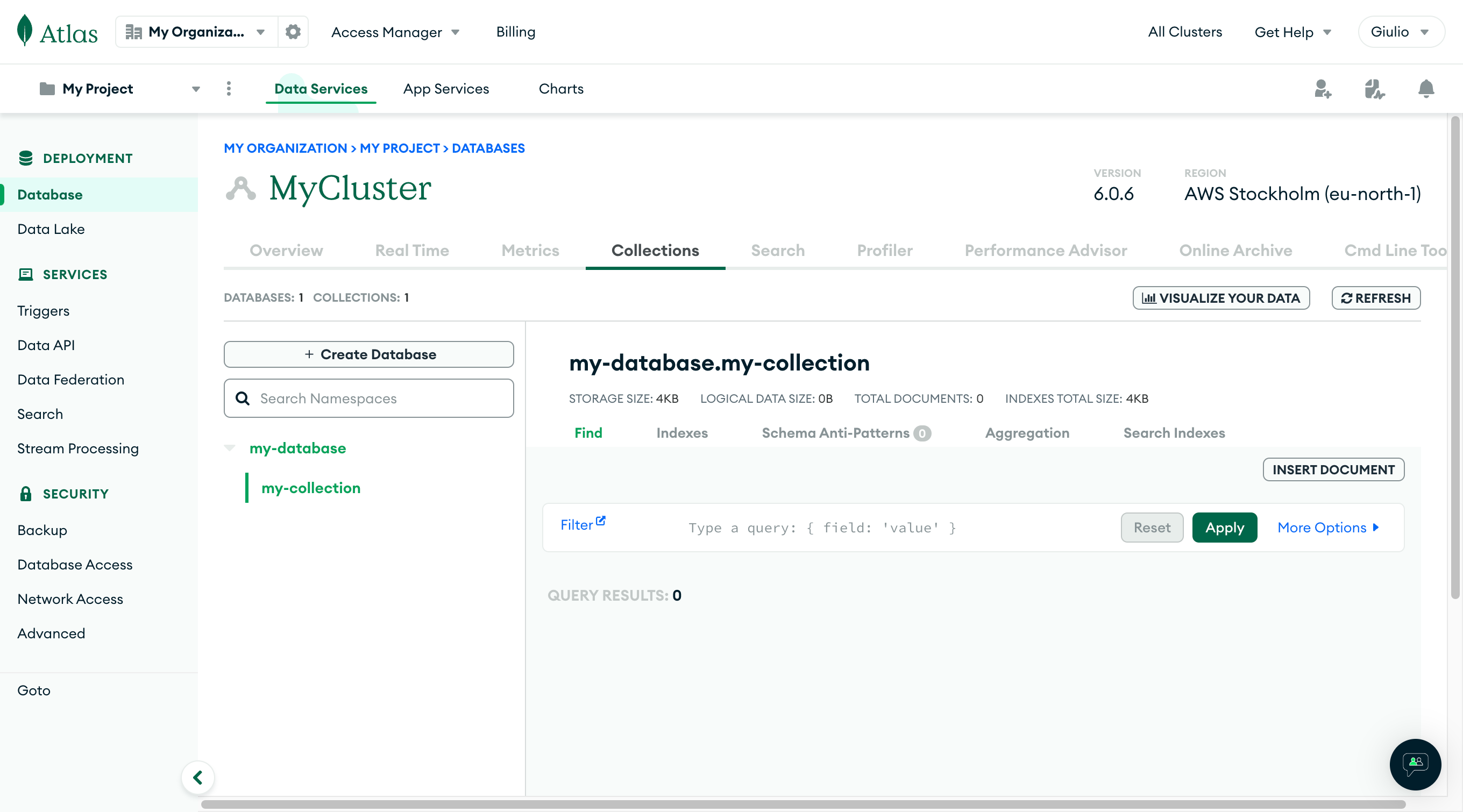The image size is (1463, 812).
Task: Collapse the left sidebar
Action: [197, 778]
